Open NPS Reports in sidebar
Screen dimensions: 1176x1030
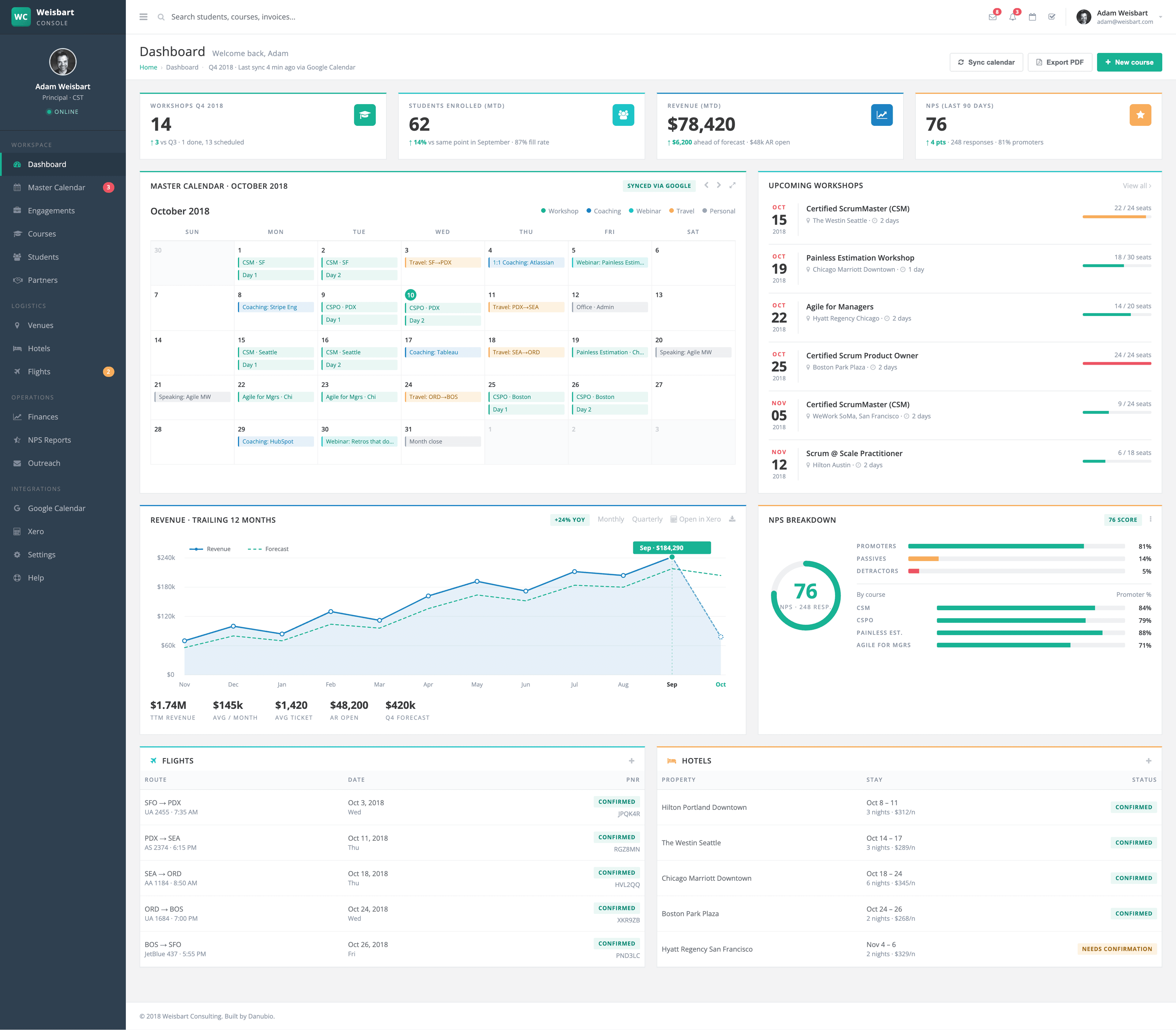coord(63,440)
